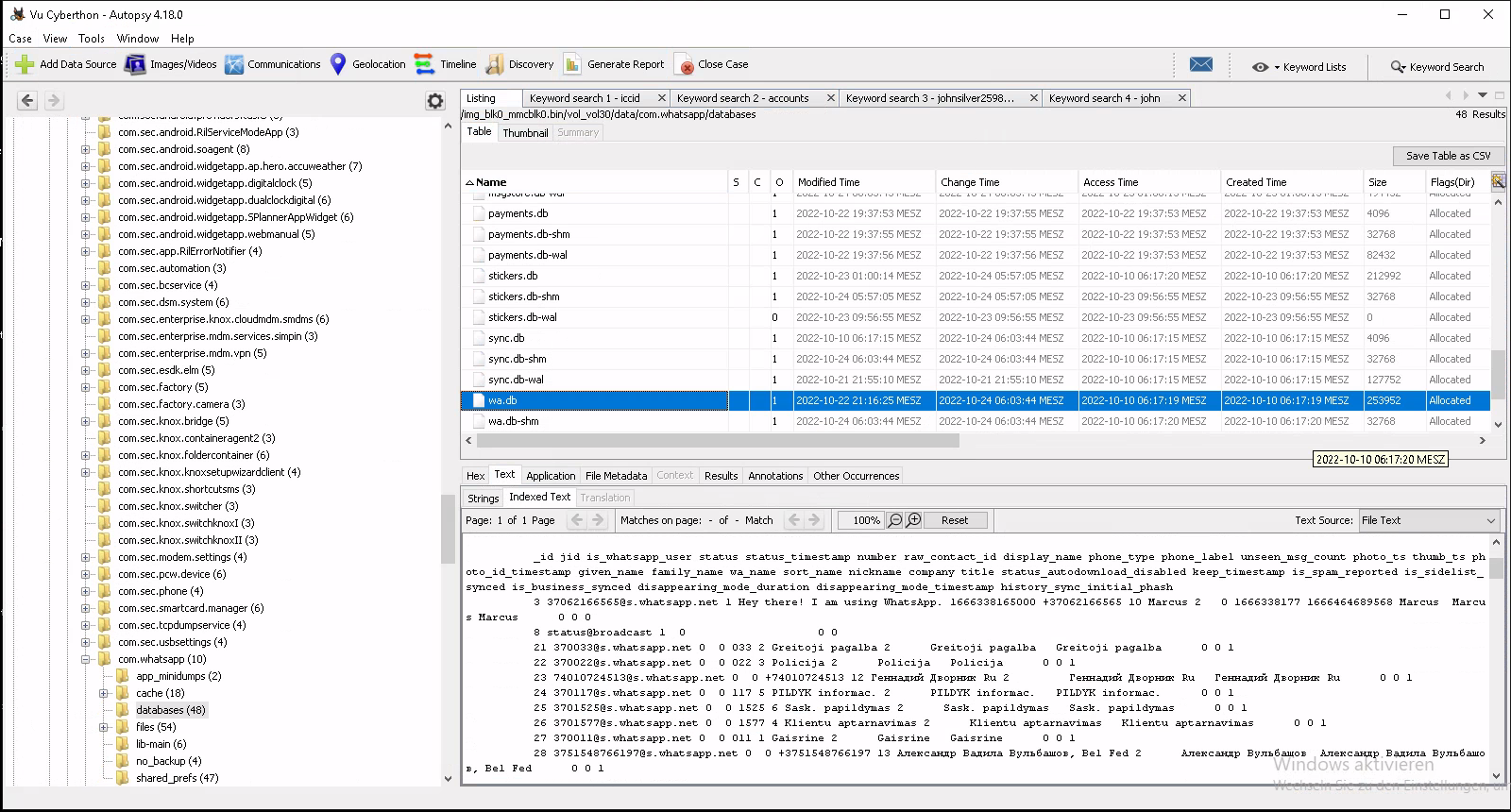
Task: Select the sync.db file row
Action: [x=976, y=338]
